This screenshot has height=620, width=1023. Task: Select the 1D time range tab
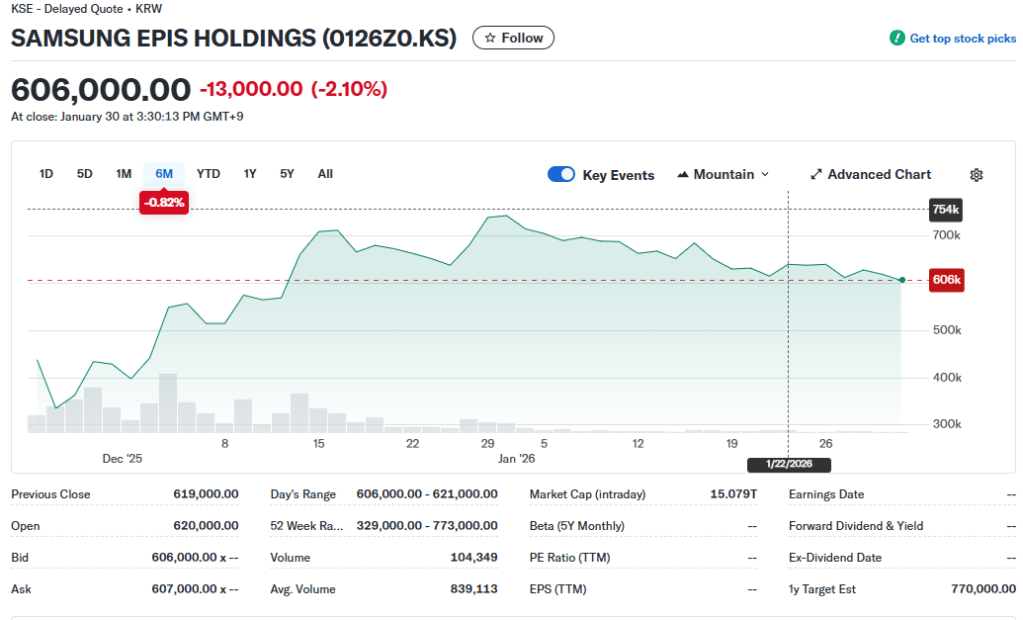46,174
